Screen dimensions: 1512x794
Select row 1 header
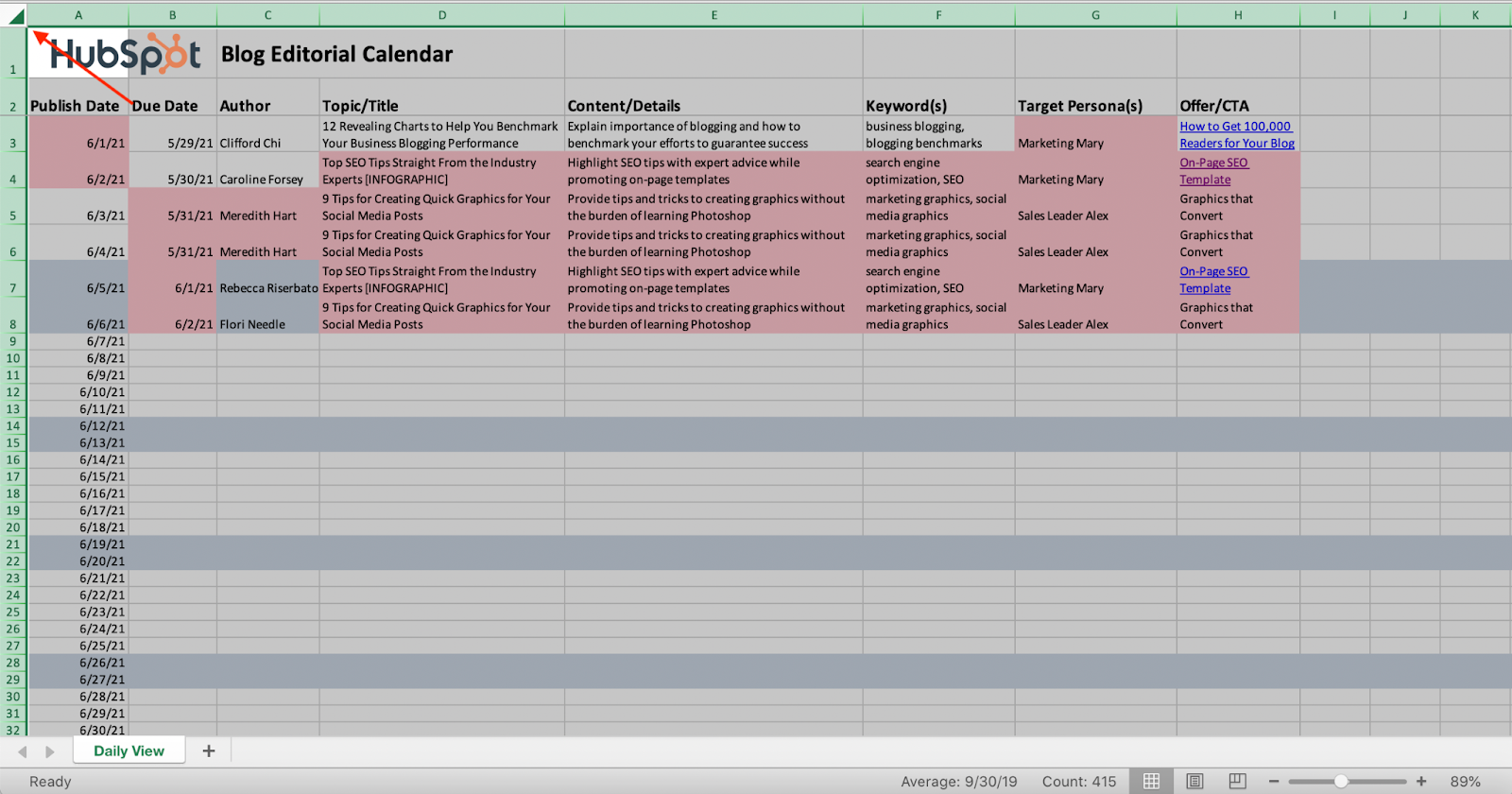click(x=13, y=53)
